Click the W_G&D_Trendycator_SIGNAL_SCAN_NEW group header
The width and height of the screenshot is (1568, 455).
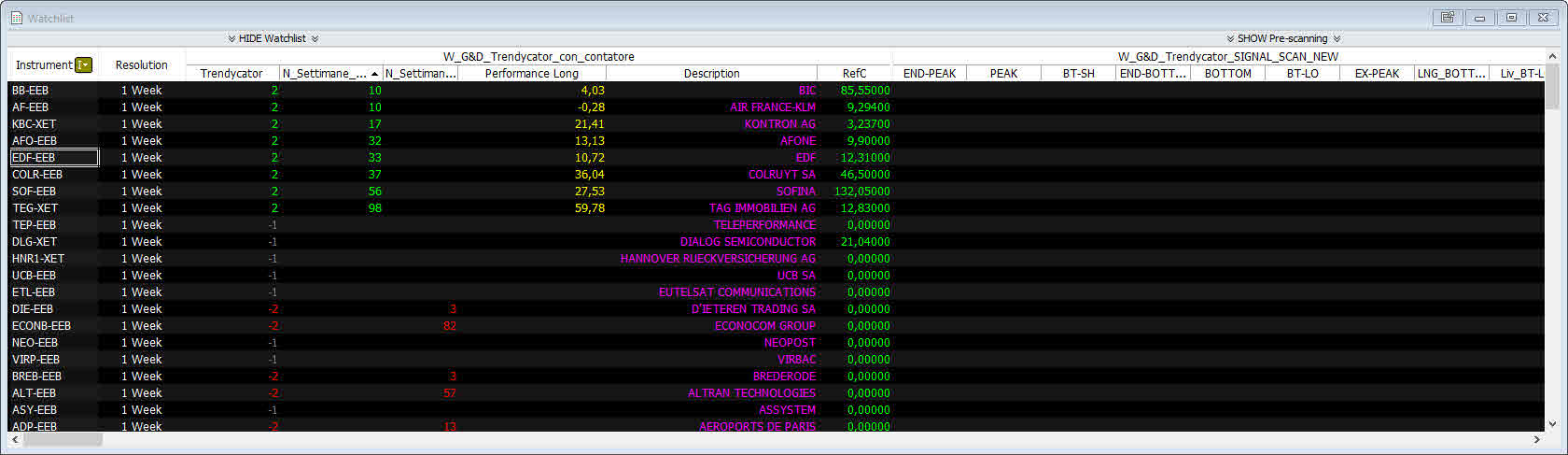coord(1228,57)
